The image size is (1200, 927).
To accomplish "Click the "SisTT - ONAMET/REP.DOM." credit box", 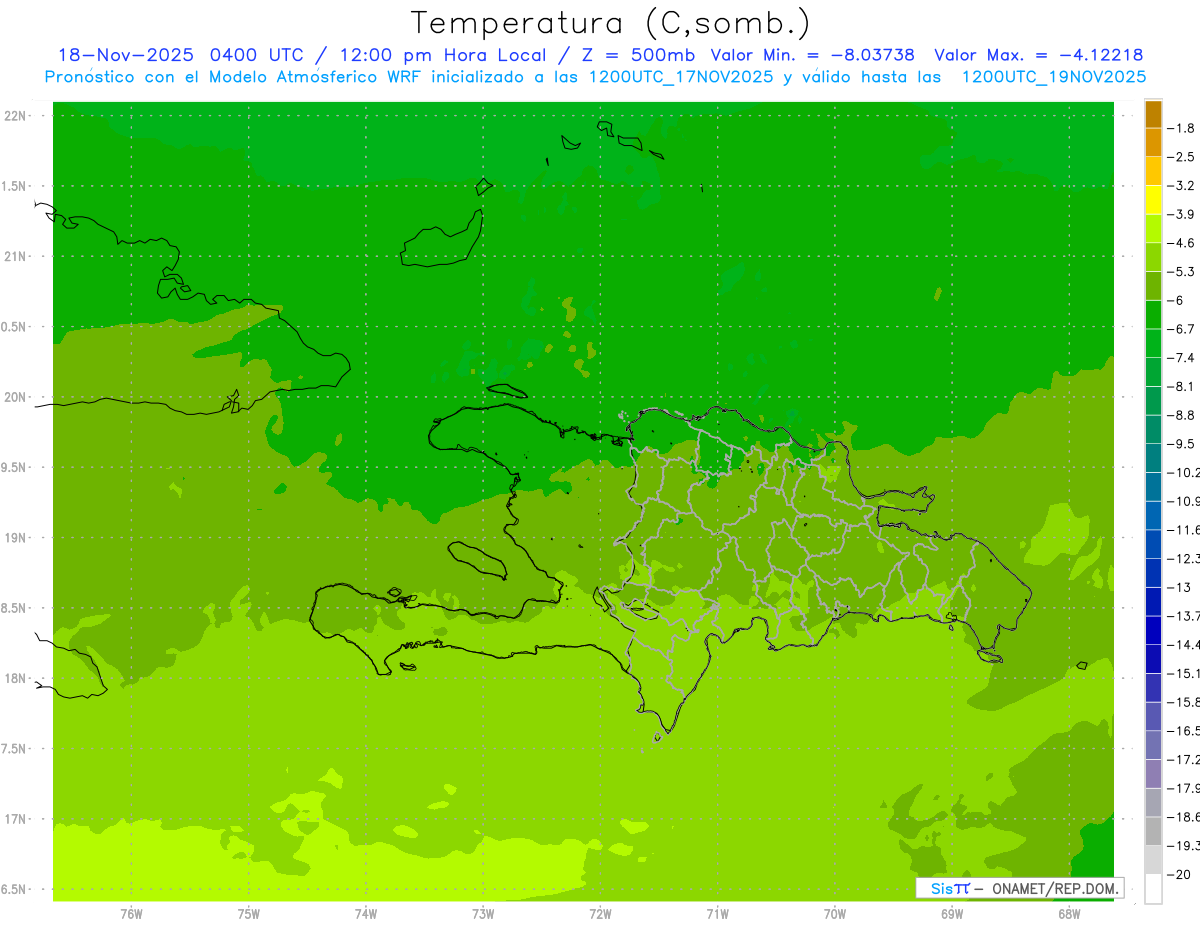I will [1019, 888].
